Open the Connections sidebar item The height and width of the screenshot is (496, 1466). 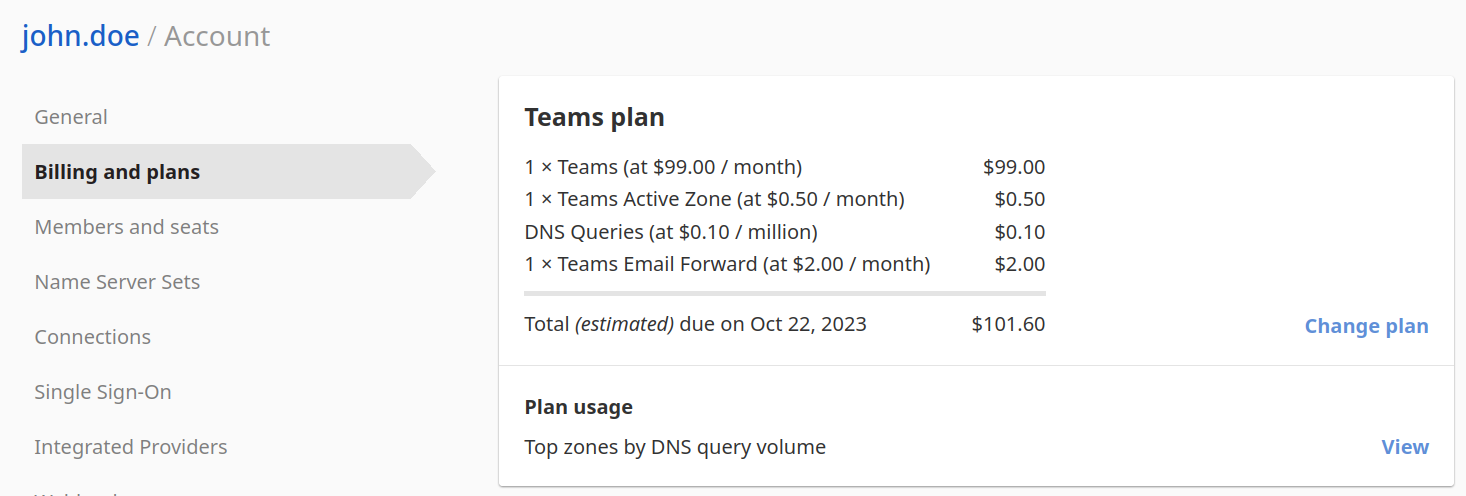[x=92, y=337]
